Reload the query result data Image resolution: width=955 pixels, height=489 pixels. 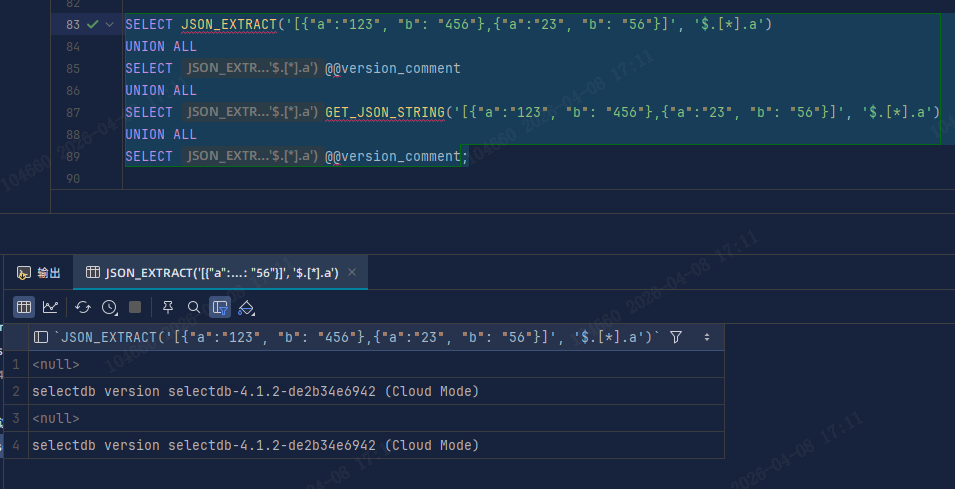[x=83, y=307]
